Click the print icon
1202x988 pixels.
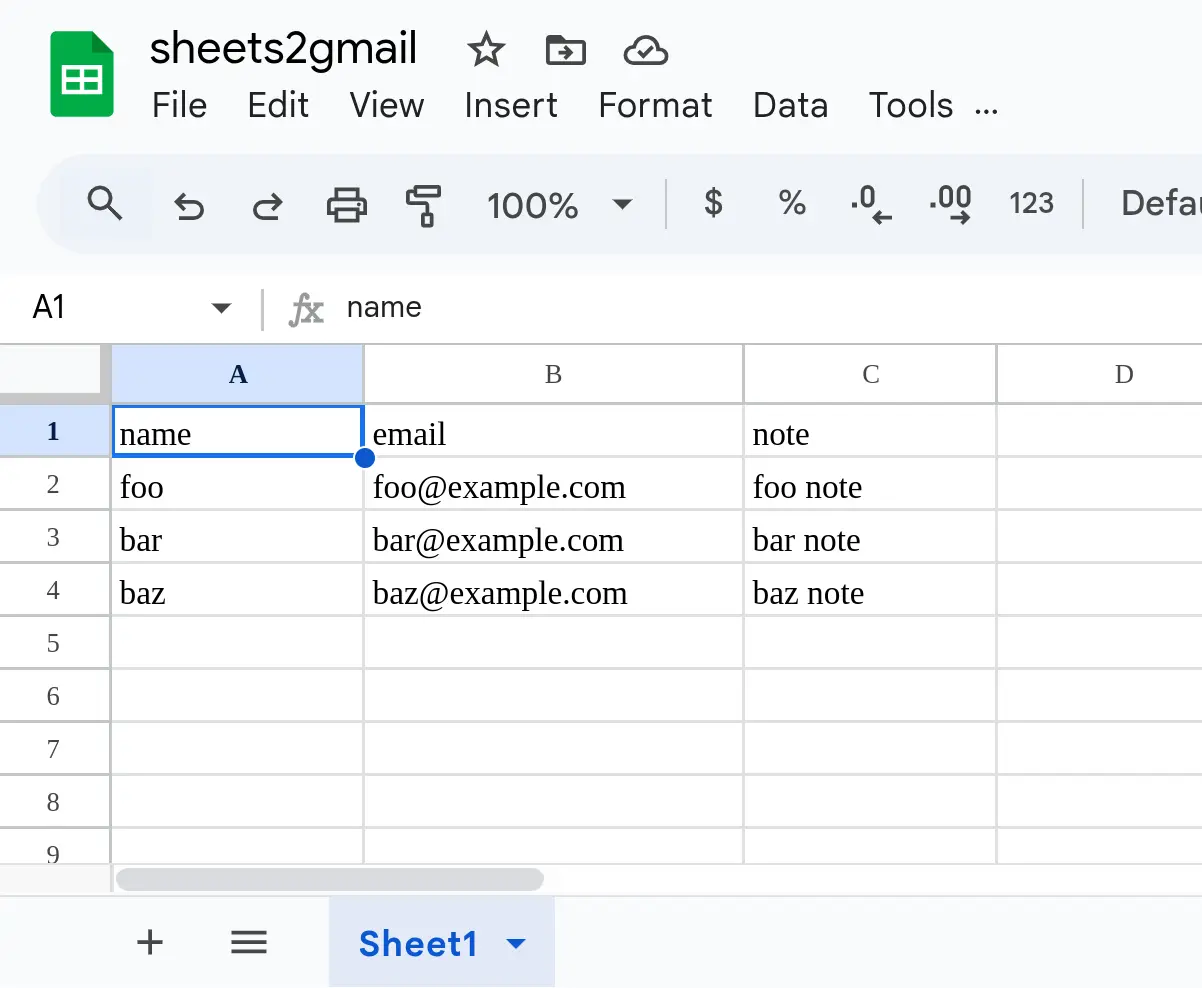347,206
